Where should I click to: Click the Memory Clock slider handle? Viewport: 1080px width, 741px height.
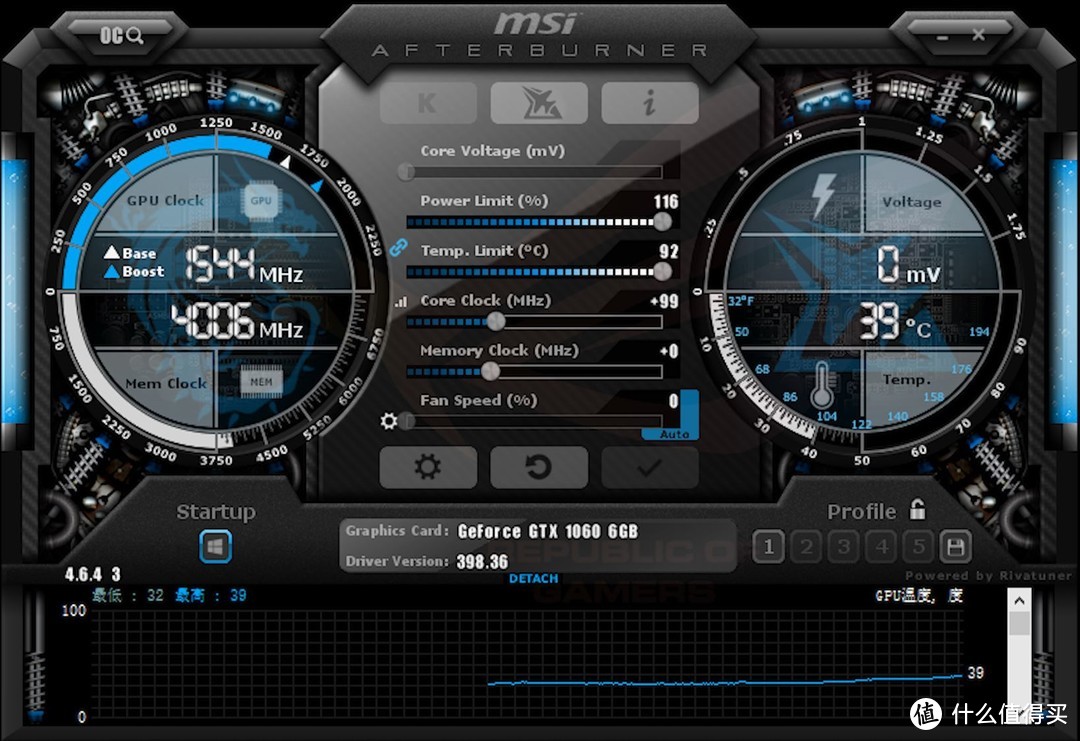490,372
